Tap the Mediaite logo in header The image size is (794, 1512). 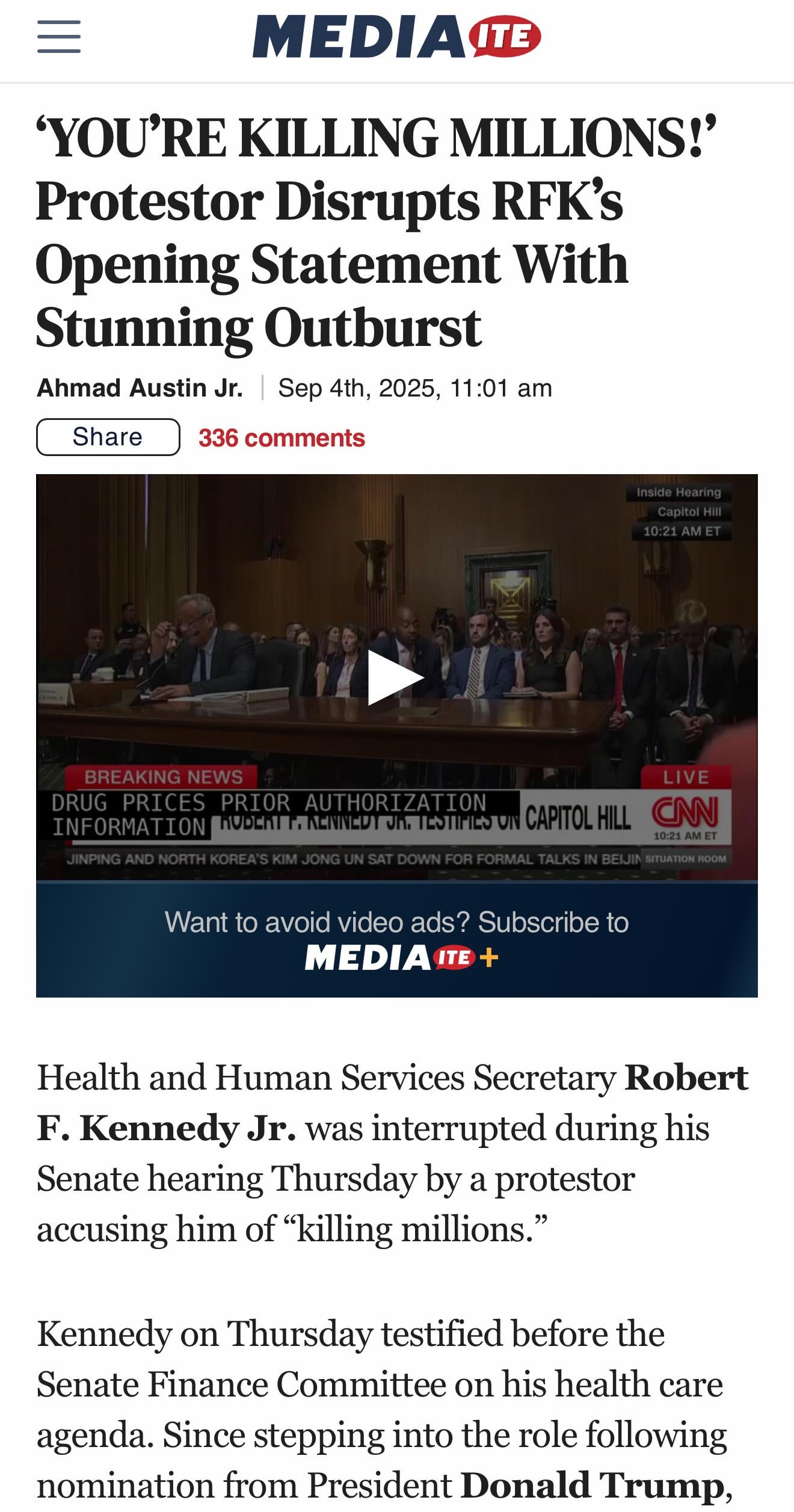pyautogui.click(x=396, y=37)
